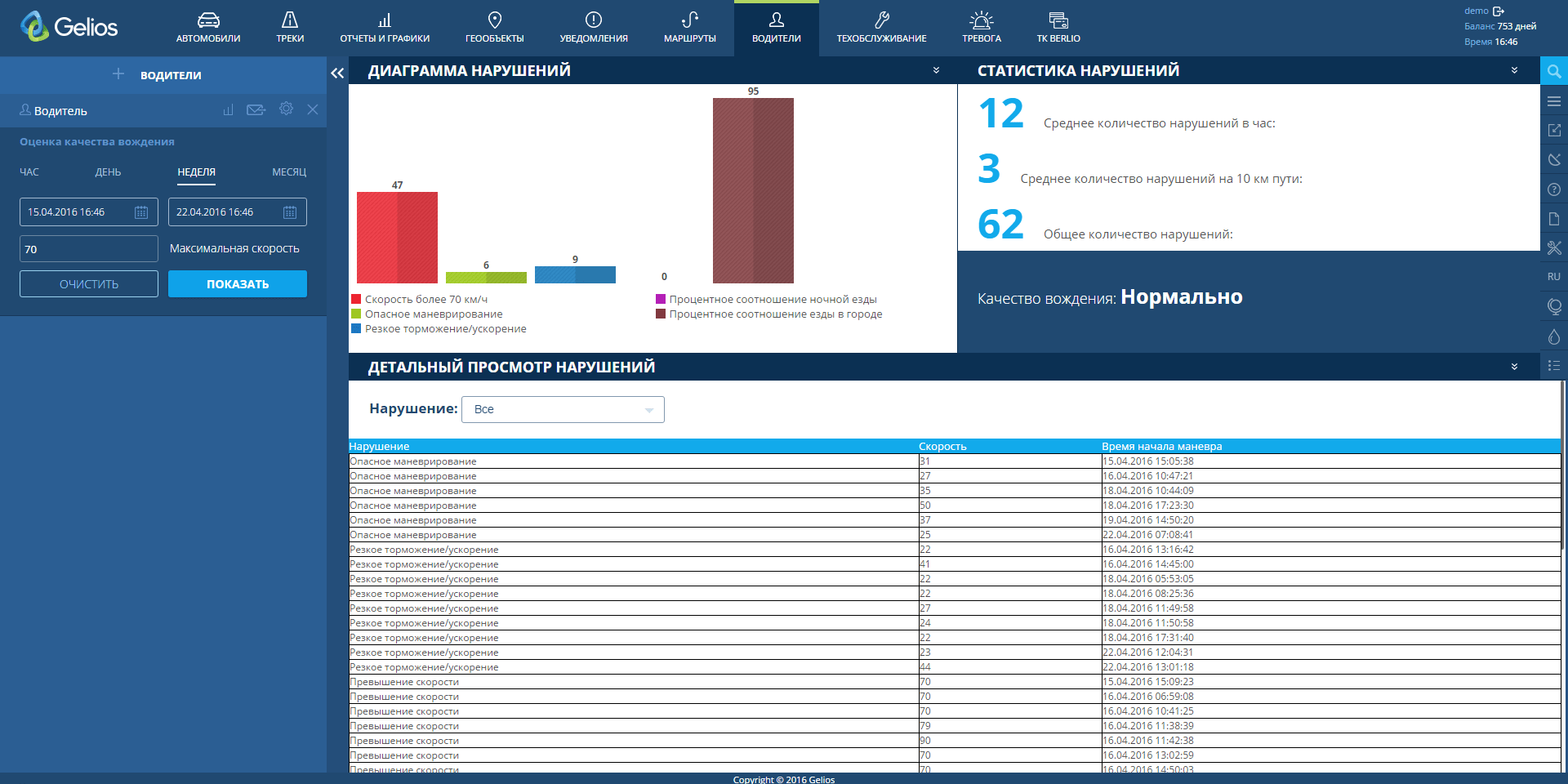Click the water drop icon in right sidebar
This screenshot has width=1568, height=784.
coord(1553,336)
